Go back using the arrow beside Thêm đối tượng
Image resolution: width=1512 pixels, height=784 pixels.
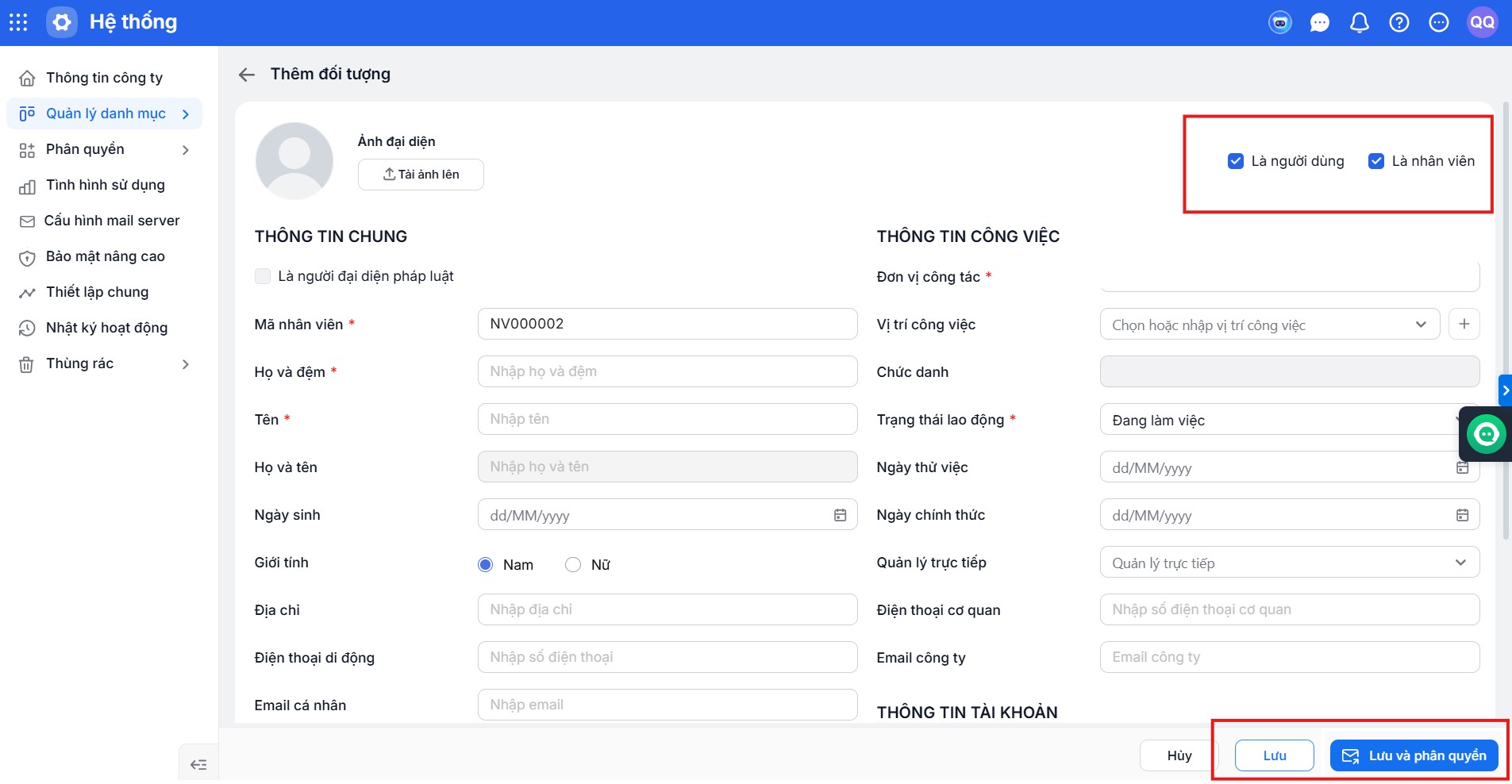click(247, 75)
